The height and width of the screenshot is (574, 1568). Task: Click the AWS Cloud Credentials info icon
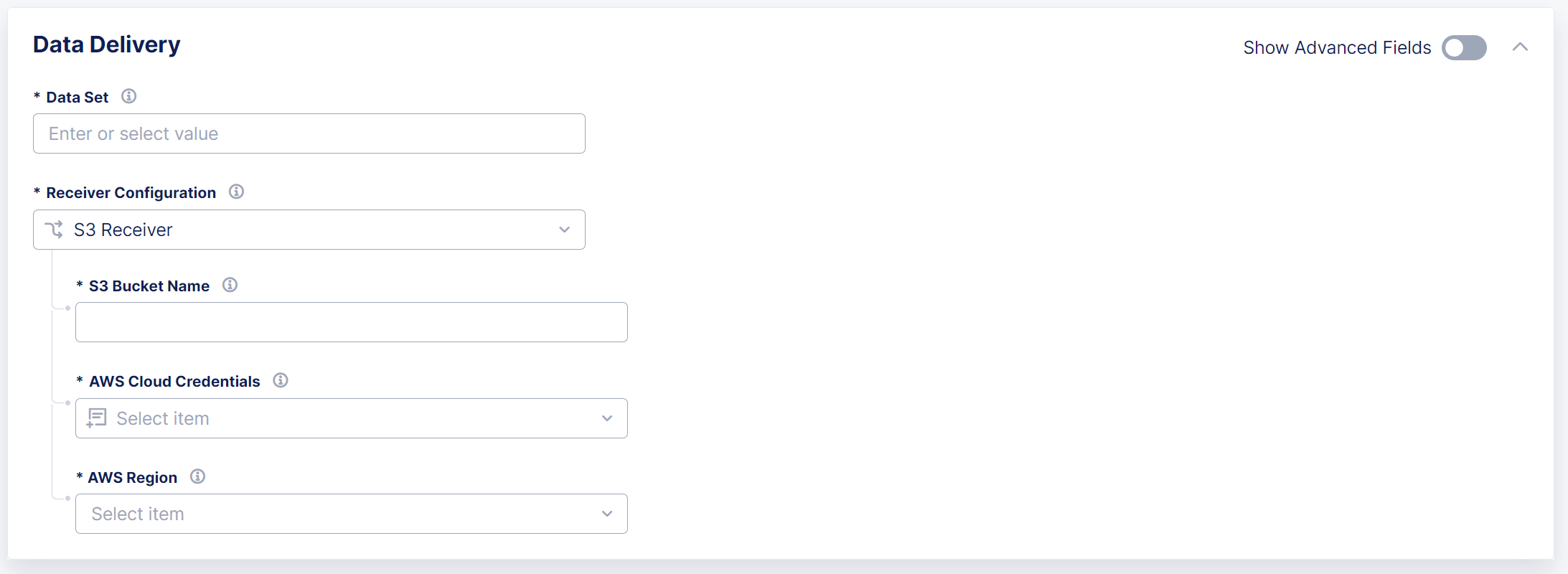pyautogui.click(x=281, y=380)
